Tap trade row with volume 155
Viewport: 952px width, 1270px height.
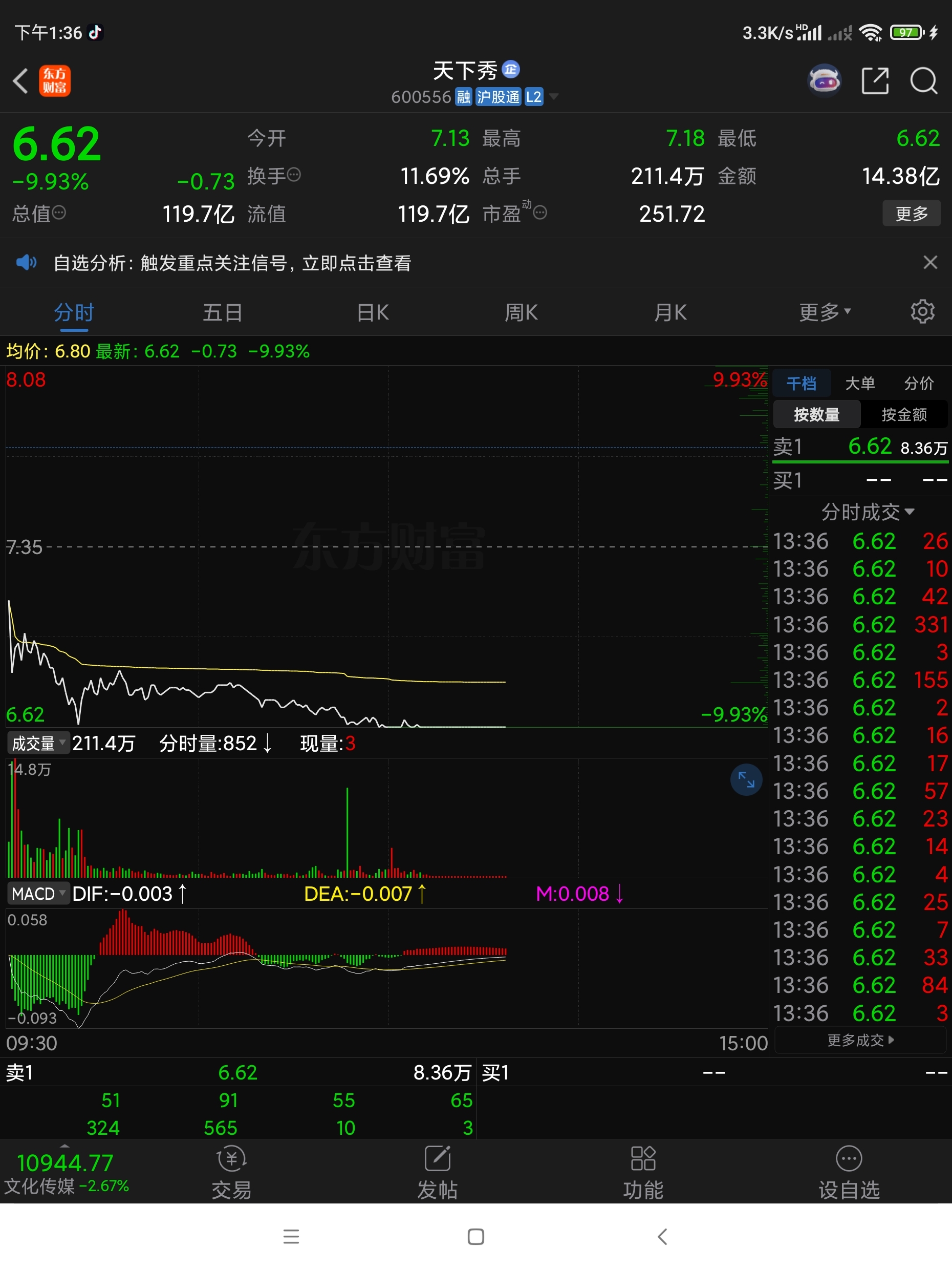860,680
